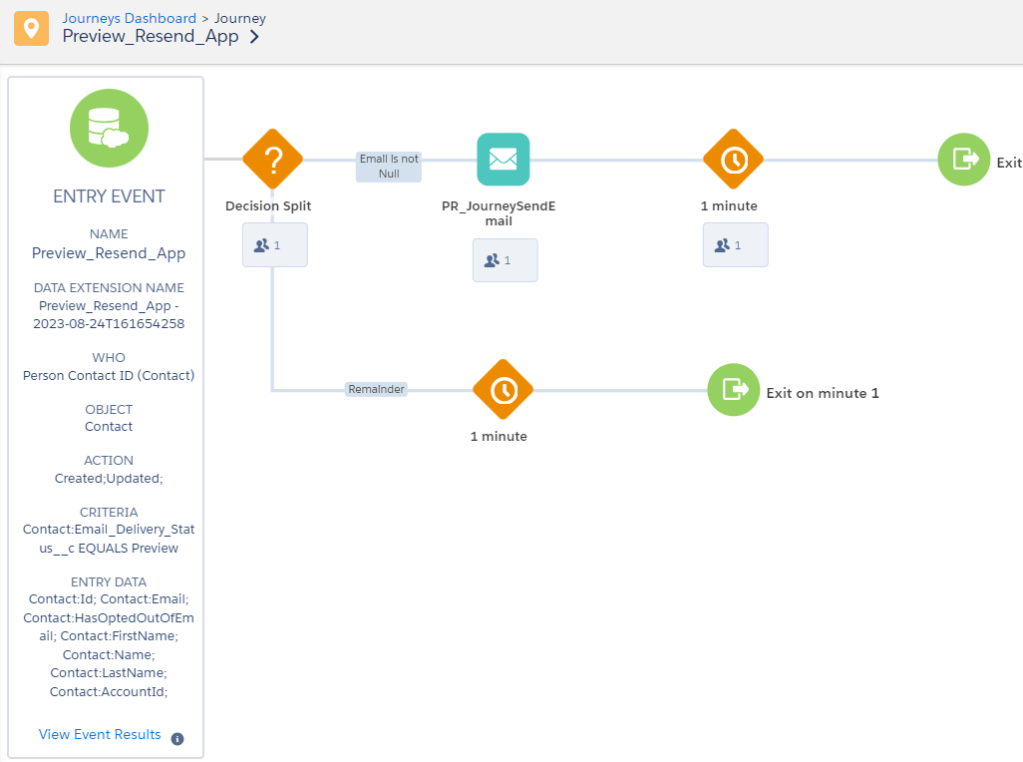
Task: Click the contact count under Decision Split
Action: point(274,245)
